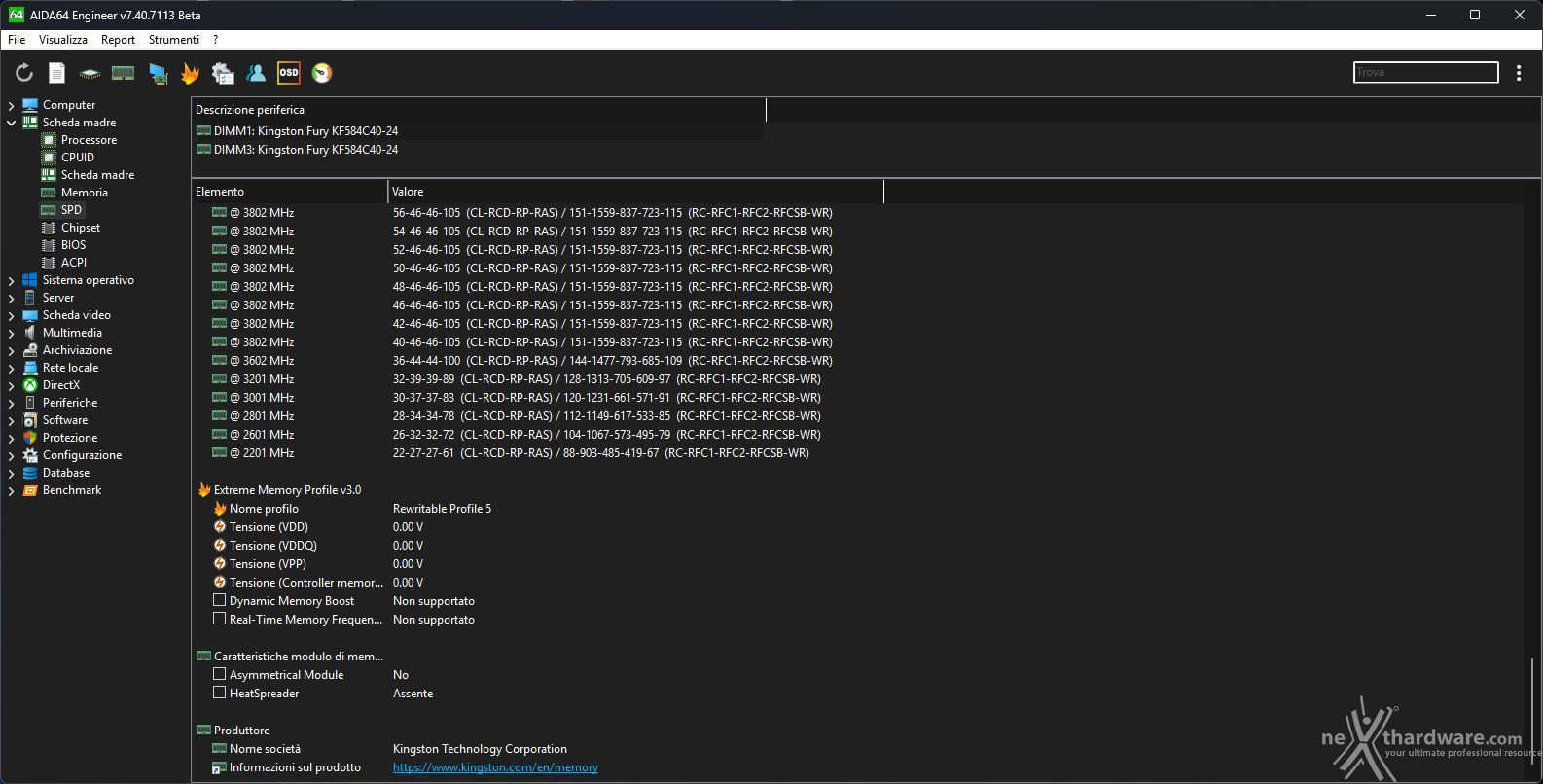
Task: Expand the Server tree node
Action: (12, 298)
